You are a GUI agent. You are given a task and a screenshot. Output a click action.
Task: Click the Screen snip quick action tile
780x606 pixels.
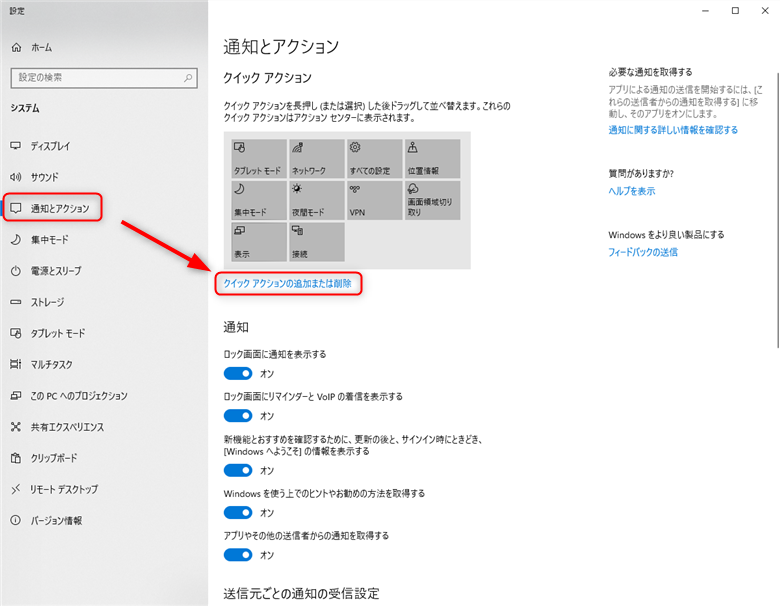[432, 200]
